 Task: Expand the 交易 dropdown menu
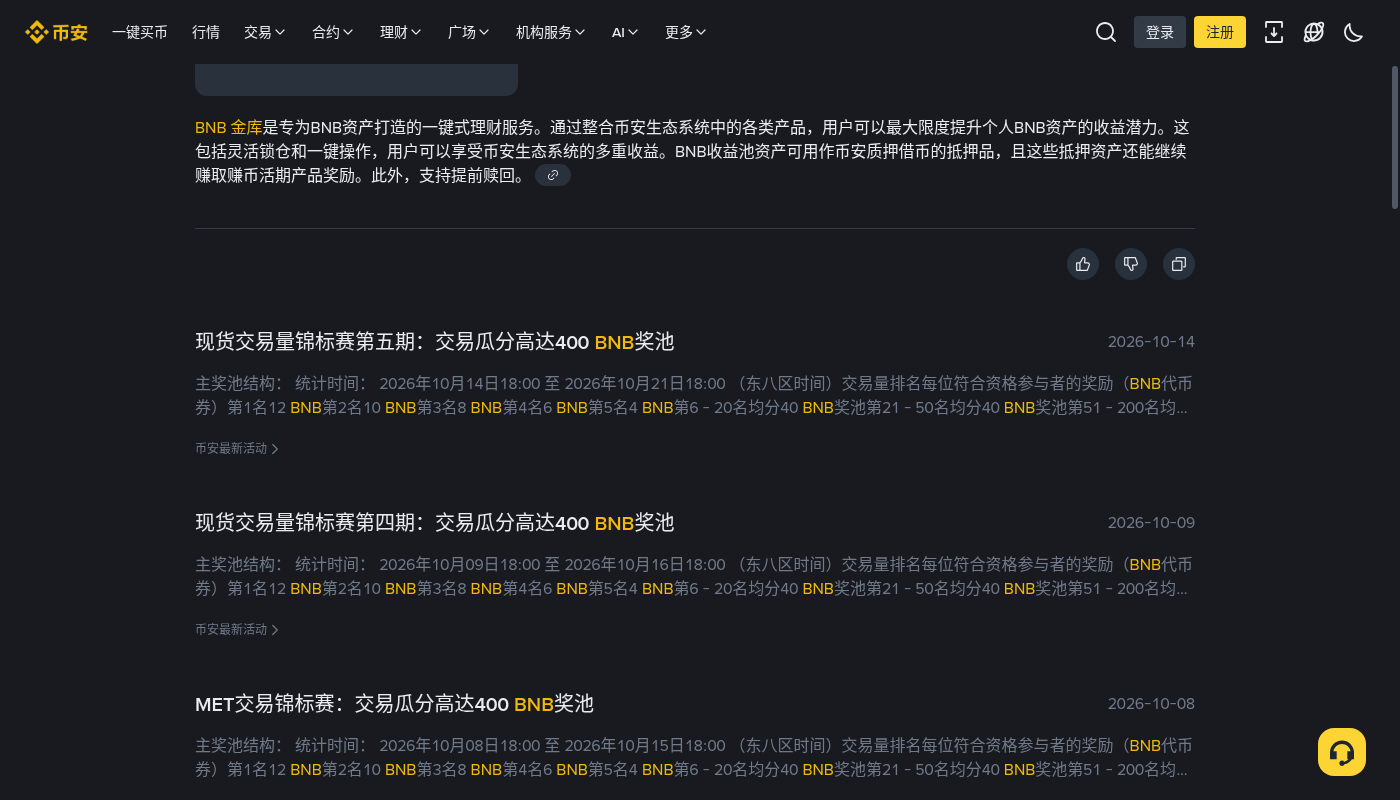265,32
